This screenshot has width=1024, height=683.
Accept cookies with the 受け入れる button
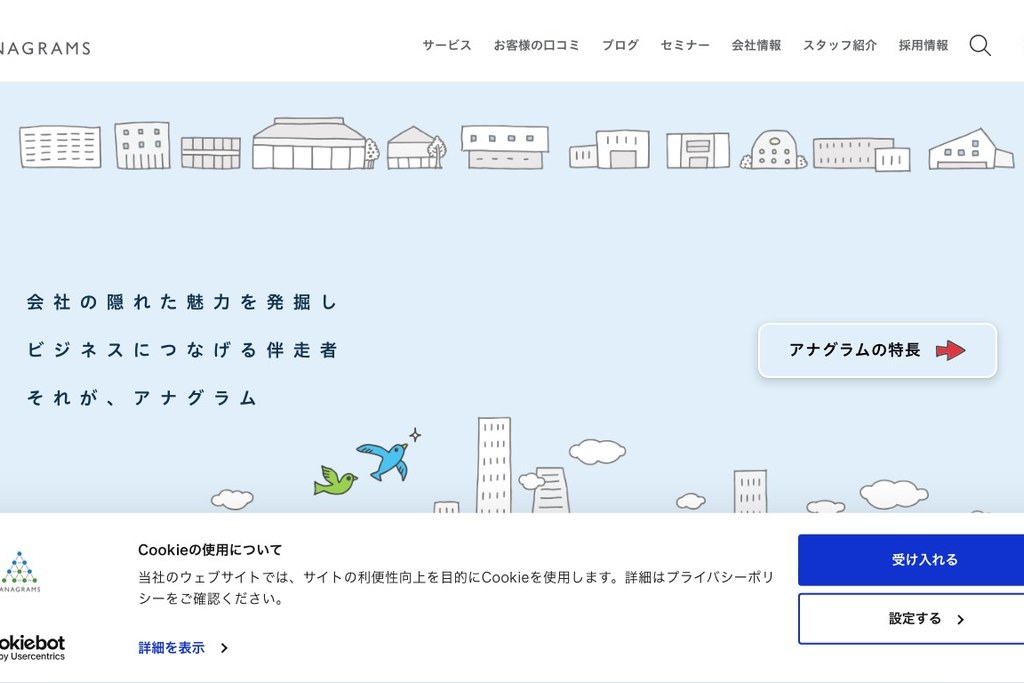click(922, 560)
